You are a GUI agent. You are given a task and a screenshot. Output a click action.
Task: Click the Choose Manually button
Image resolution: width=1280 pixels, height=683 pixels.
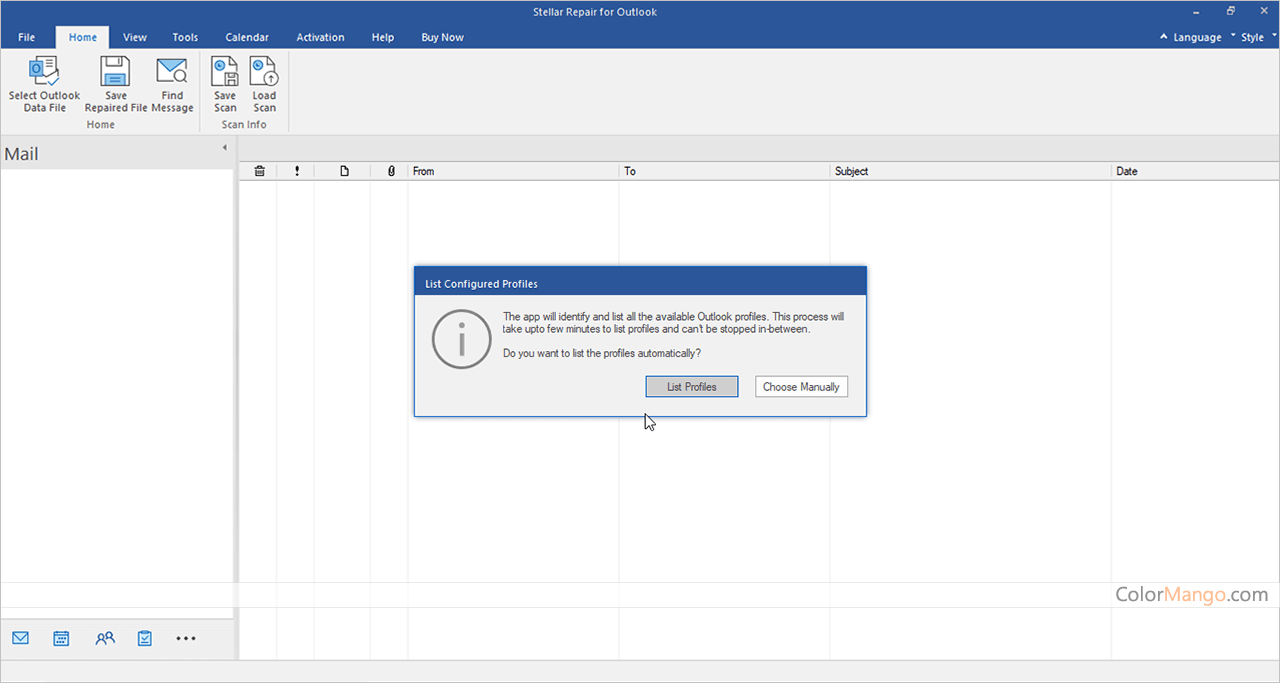[x=801, y=387]
